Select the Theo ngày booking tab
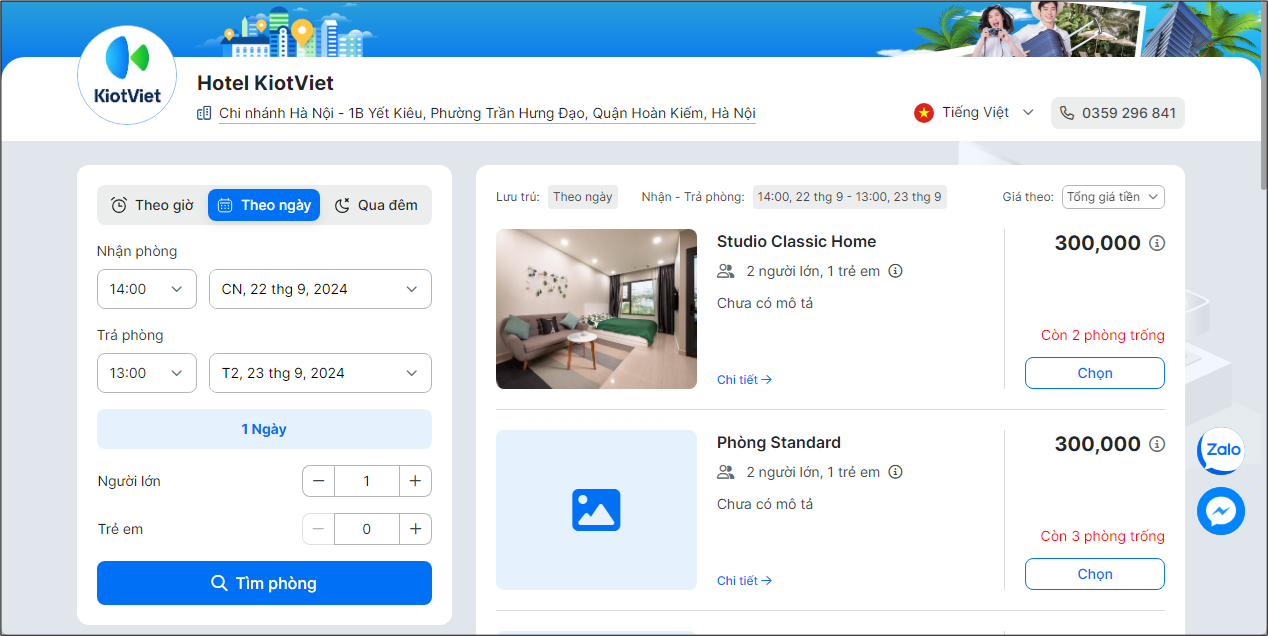Screen dimensions: 1268x636 (x=264, y=205)
